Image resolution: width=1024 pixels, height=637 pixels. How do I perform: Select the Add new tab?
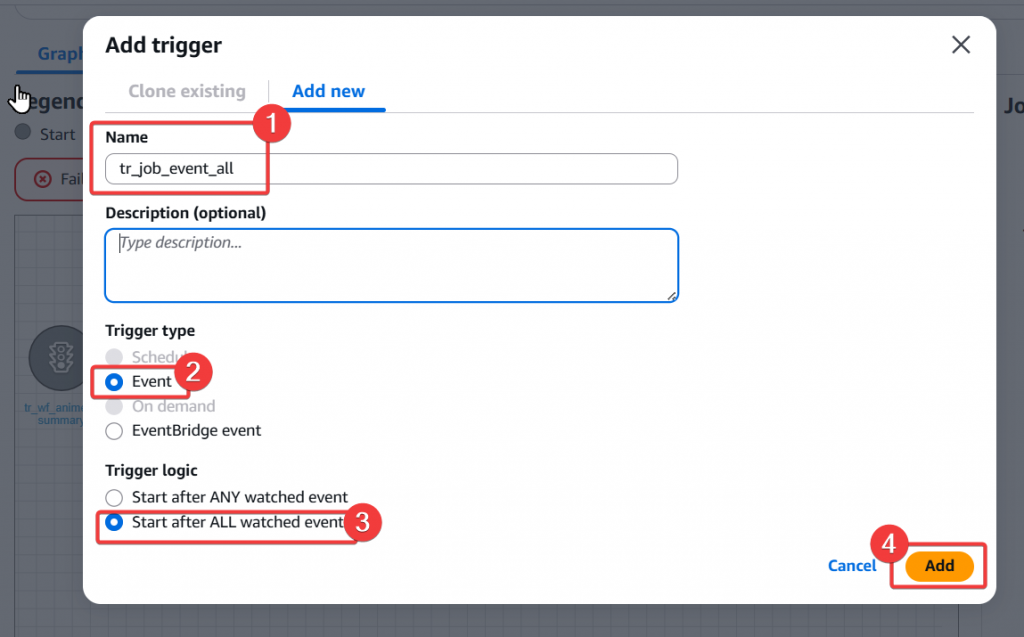(328, 91)
